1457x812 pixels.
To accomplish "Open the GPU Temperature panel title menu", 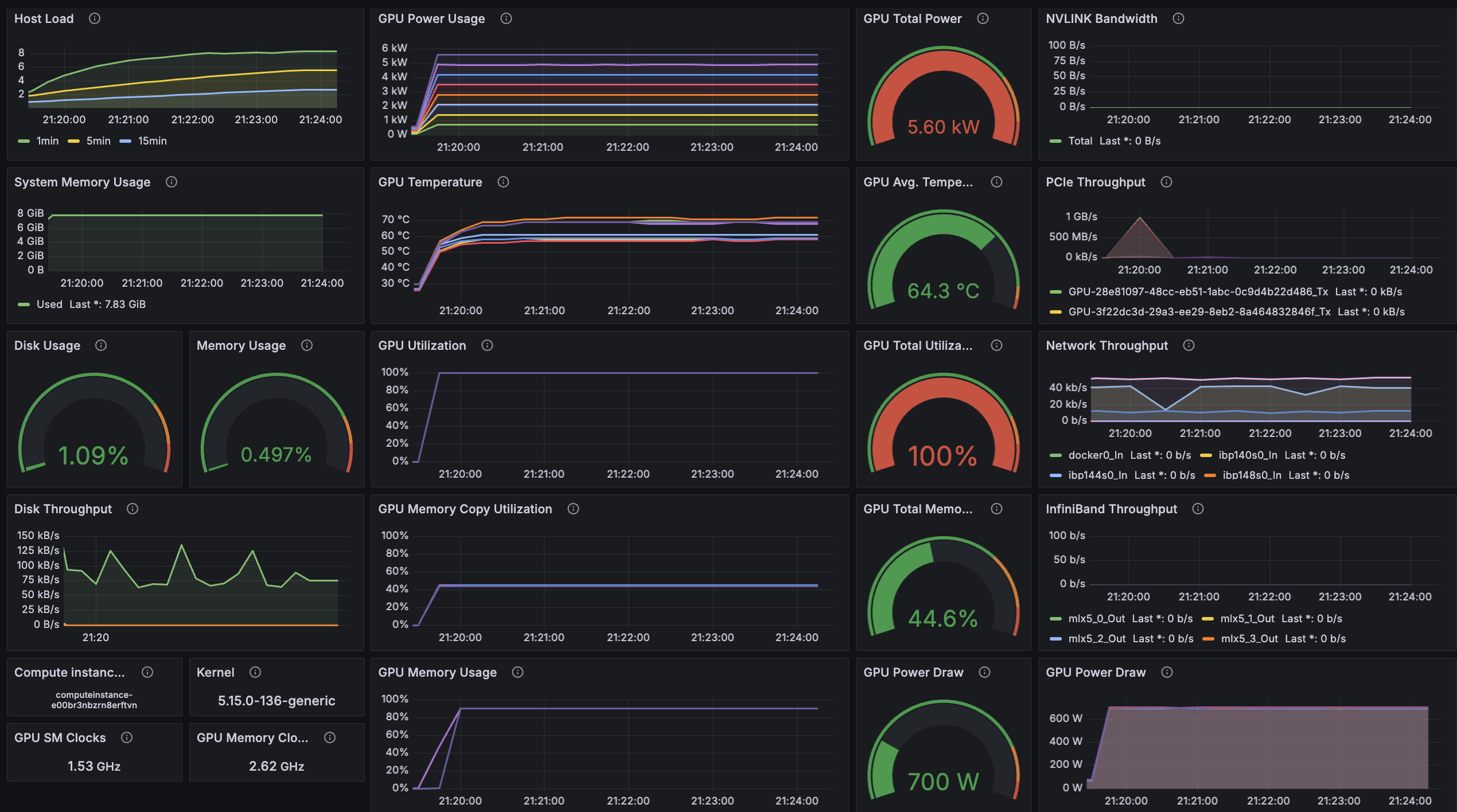I will (x=430, y=182).
